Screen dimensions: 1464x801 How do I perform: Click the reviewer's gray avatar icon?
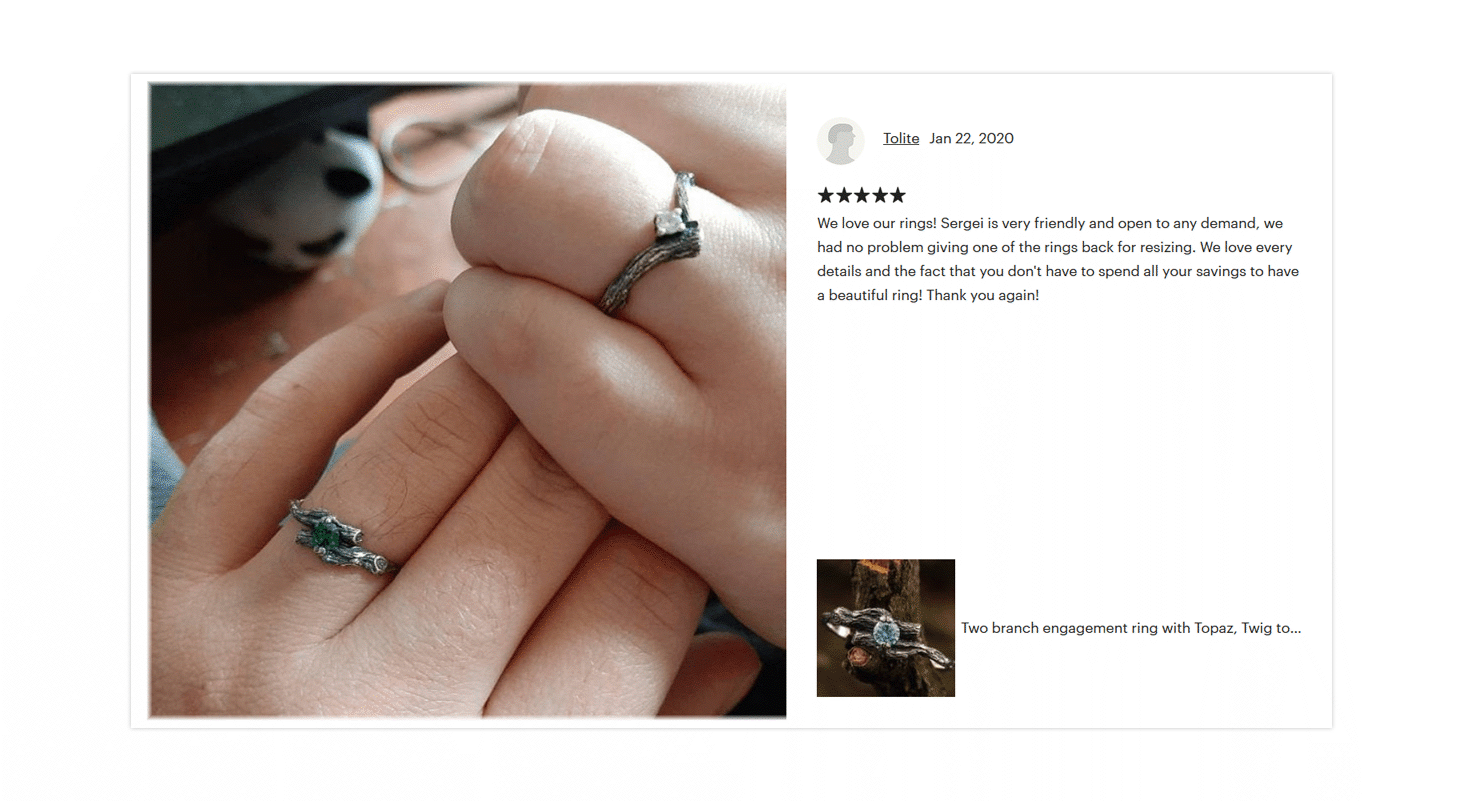click(840, 140)
